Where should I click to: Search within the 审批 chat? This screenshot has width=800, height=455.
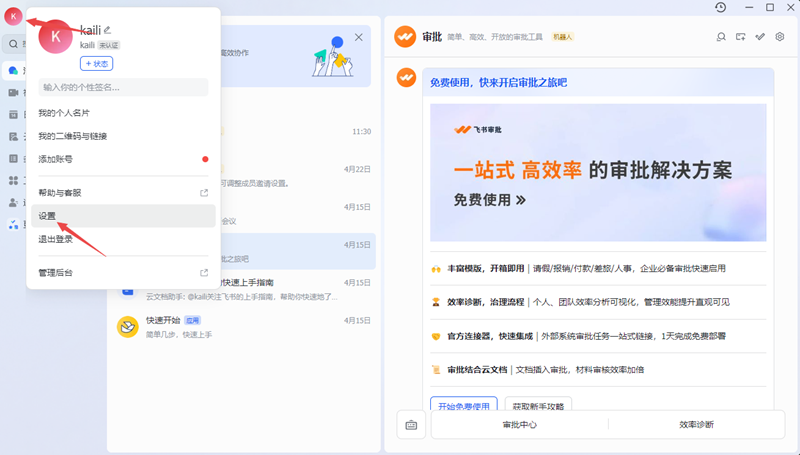[721, 37]
